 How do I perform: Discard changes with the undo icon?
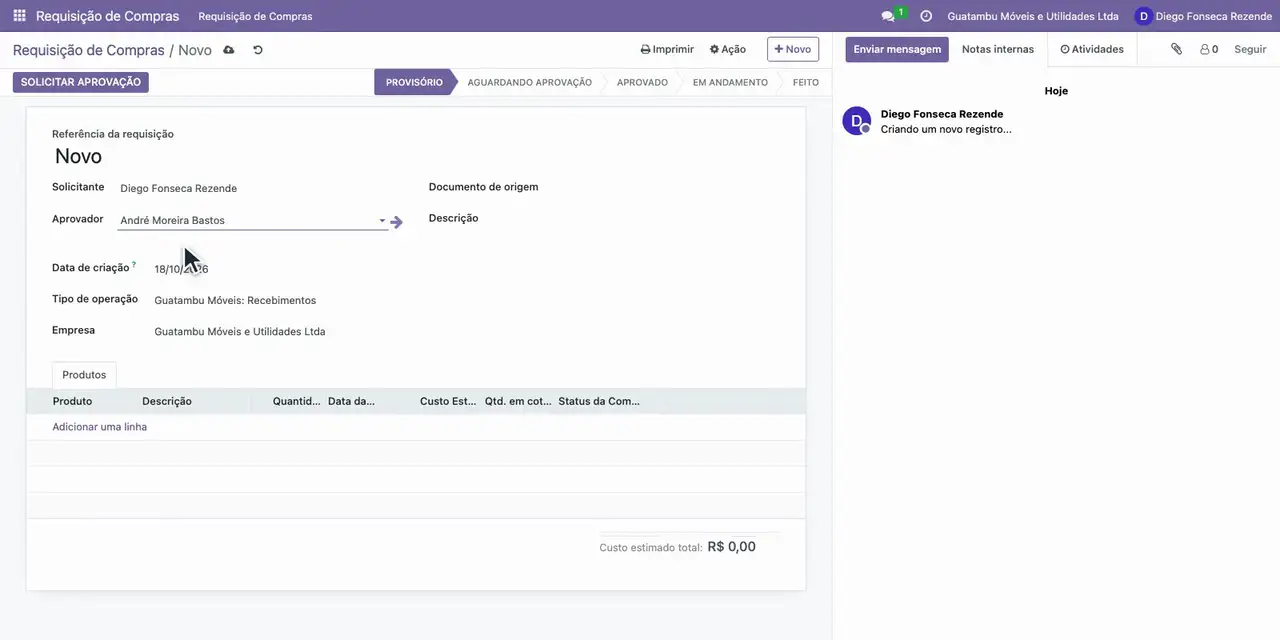pyautogui.click(x=258, y=50)
